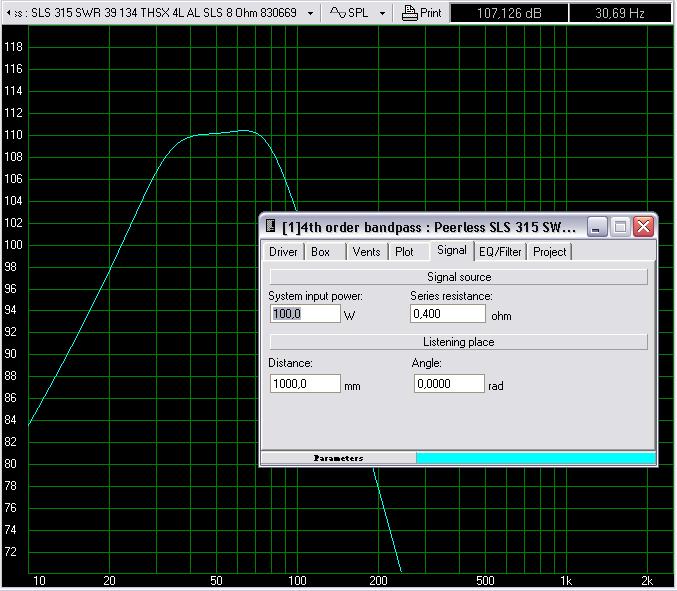Click the dialog icon in the title bar

click(x=271, y=225)
